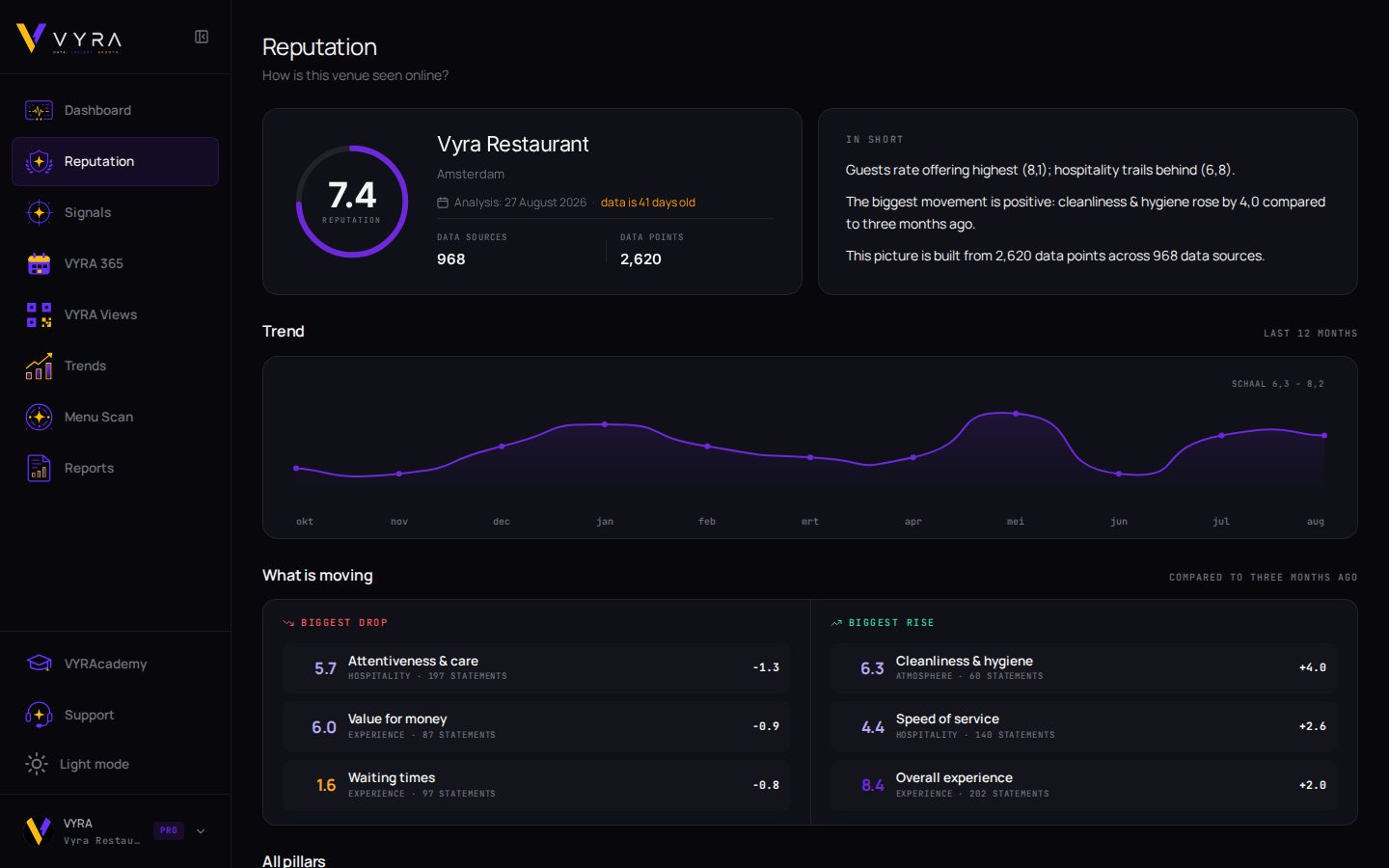Image resolution: width=1389 pixels, height=868 pixels.
Task: Click the jun low point on Trend chart
Action: click(1119, 474)
